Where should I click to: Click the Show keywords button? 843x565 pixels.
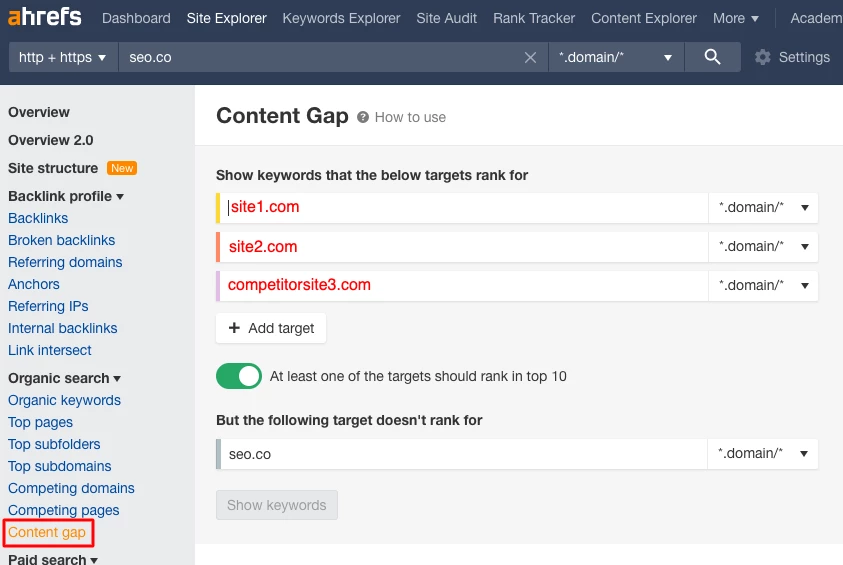[277, 505]
